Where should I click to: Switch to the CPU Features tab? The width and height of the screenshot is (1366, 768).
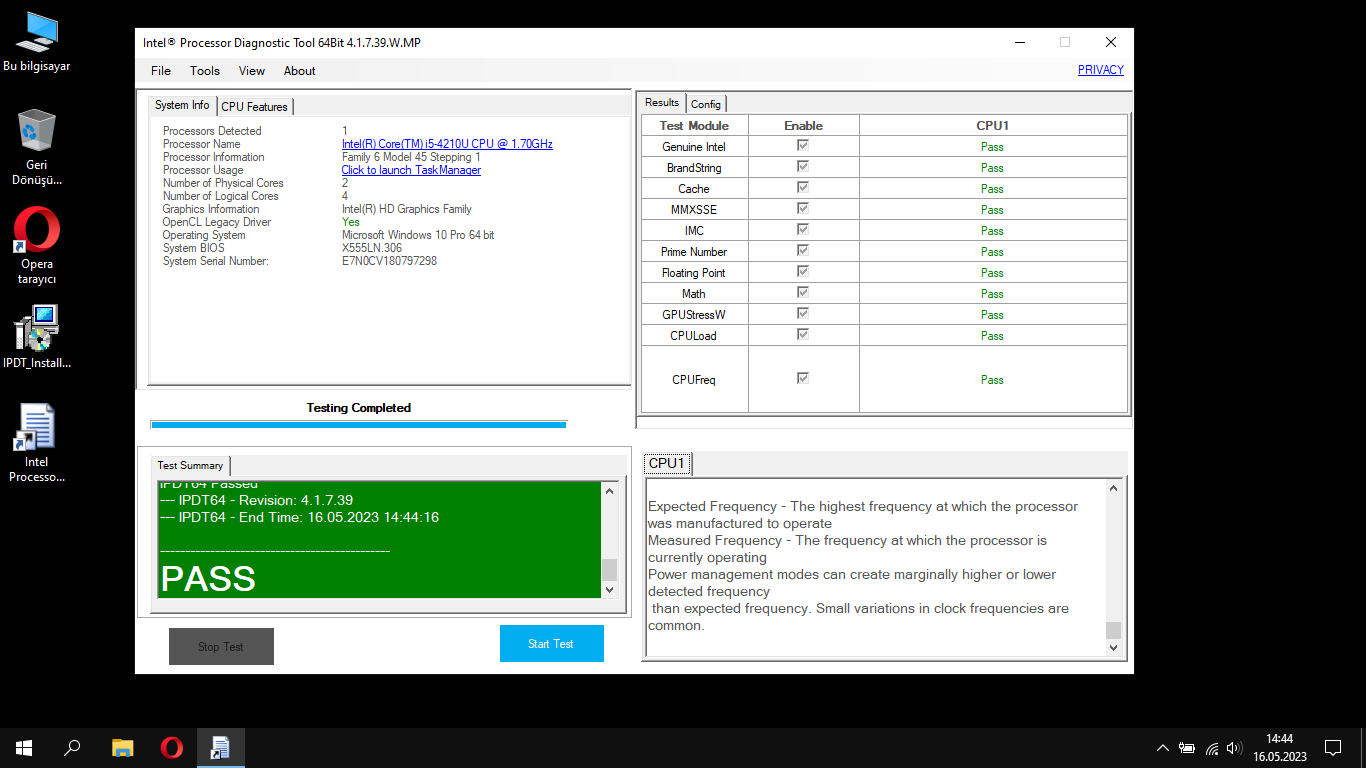[255, 107]
